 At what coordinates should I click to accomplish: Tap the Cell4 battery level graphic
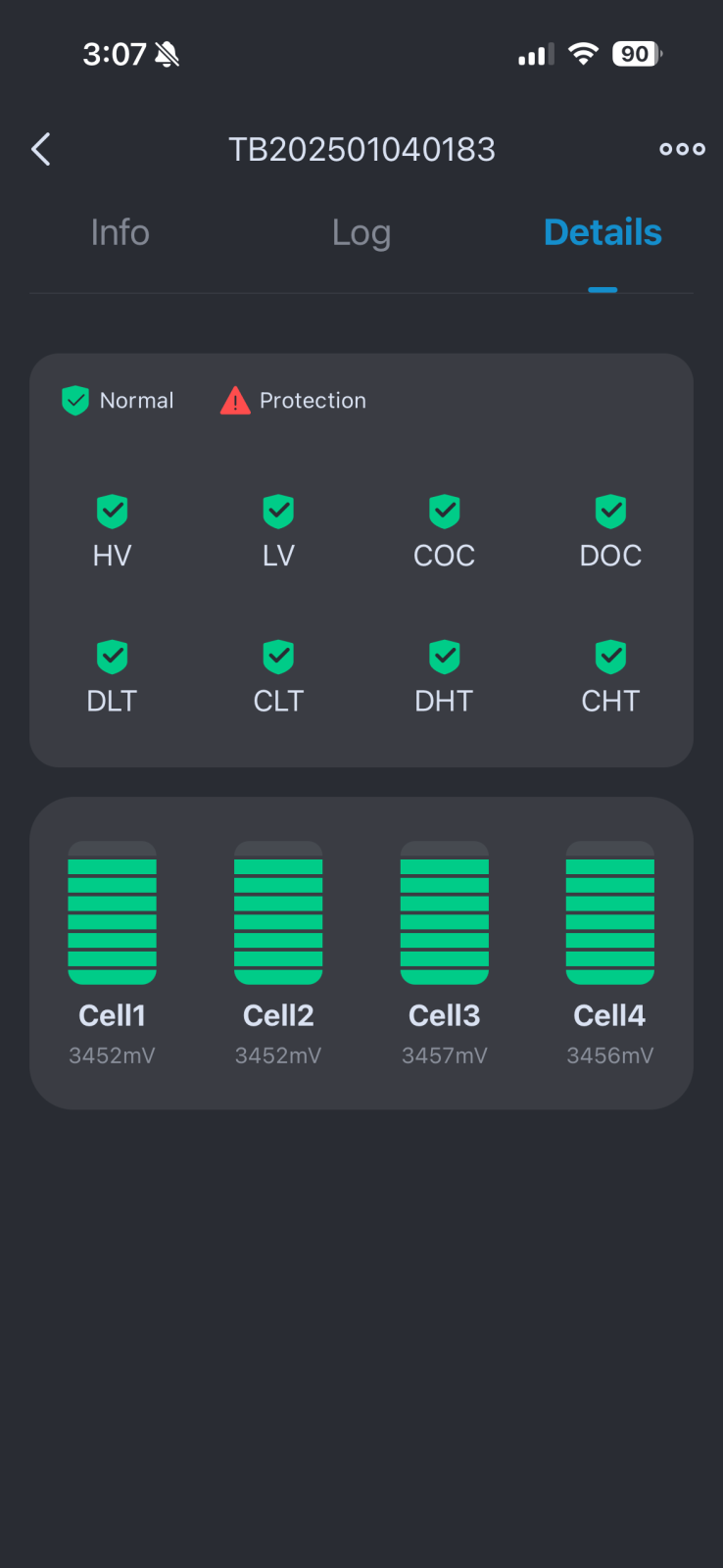tap(610, 913)
